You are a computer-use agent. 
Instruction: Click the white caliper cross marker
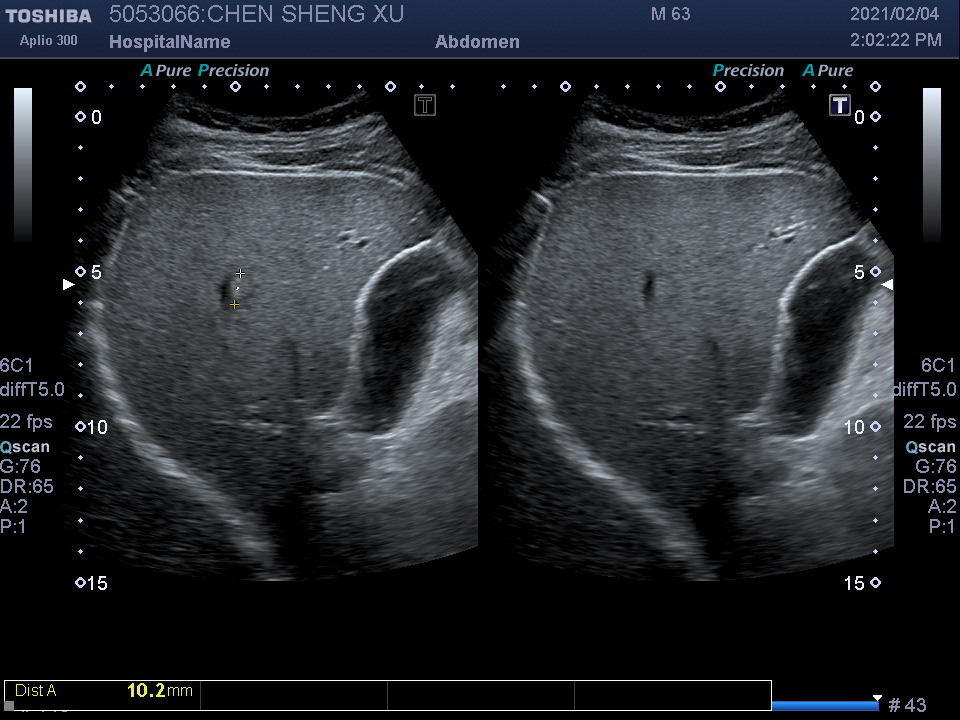click(x=240, y=273)
